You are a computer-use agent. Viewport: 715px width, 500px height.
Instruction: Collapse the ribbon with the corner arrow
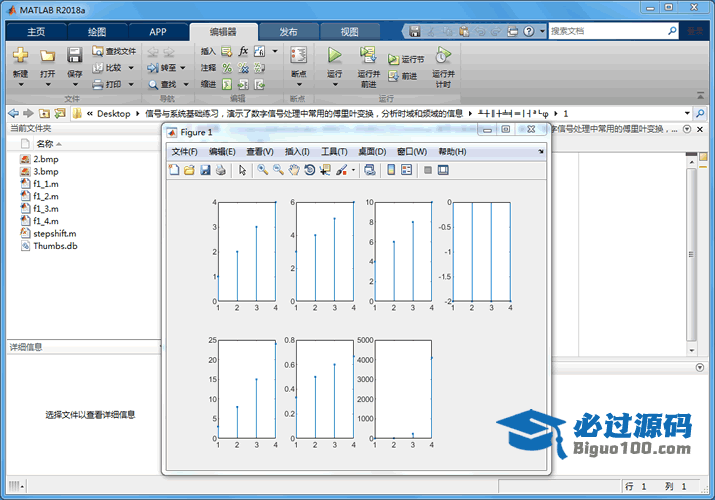700,95
